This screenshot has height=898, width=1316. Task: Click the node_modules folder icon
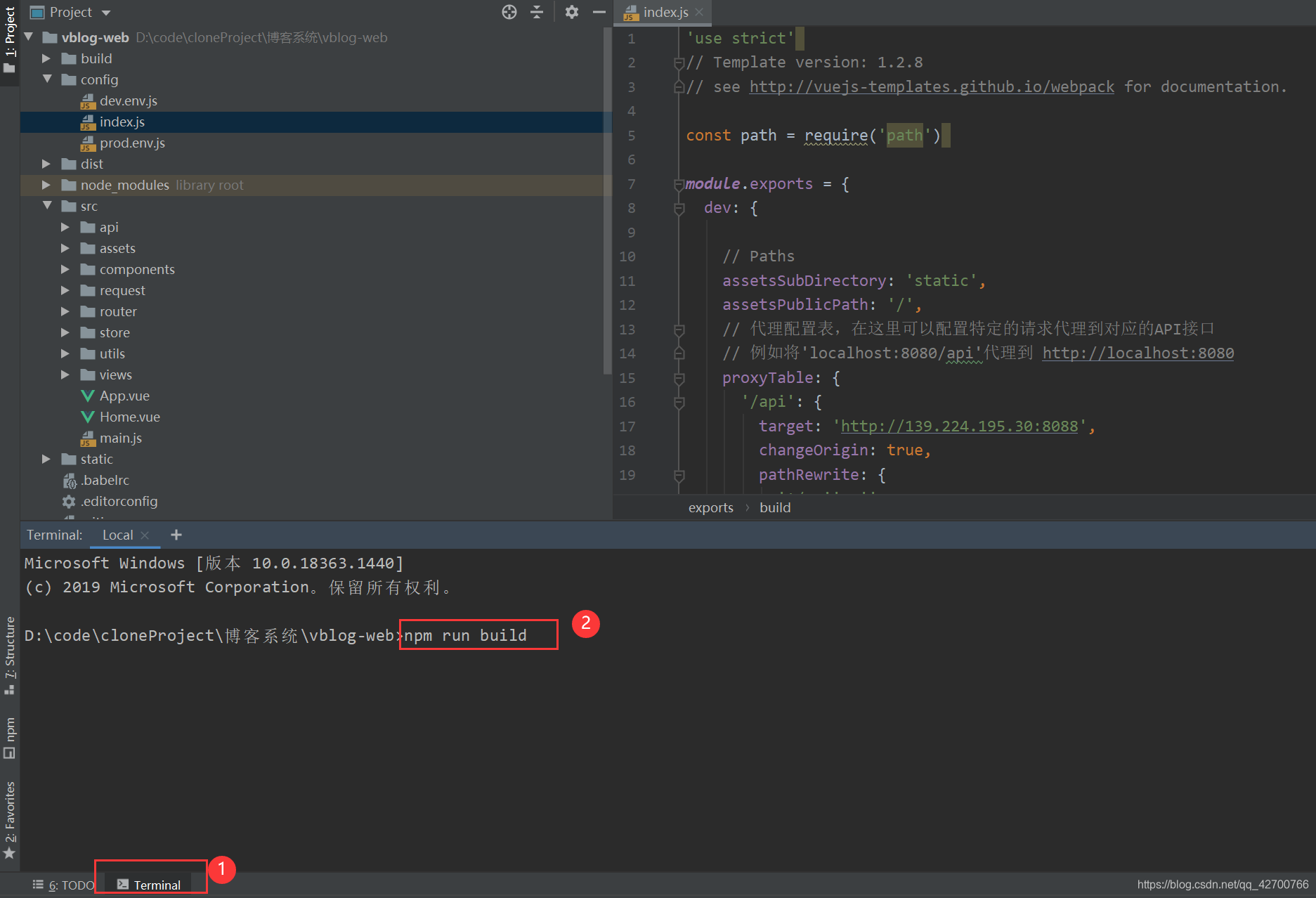(69, 185)
